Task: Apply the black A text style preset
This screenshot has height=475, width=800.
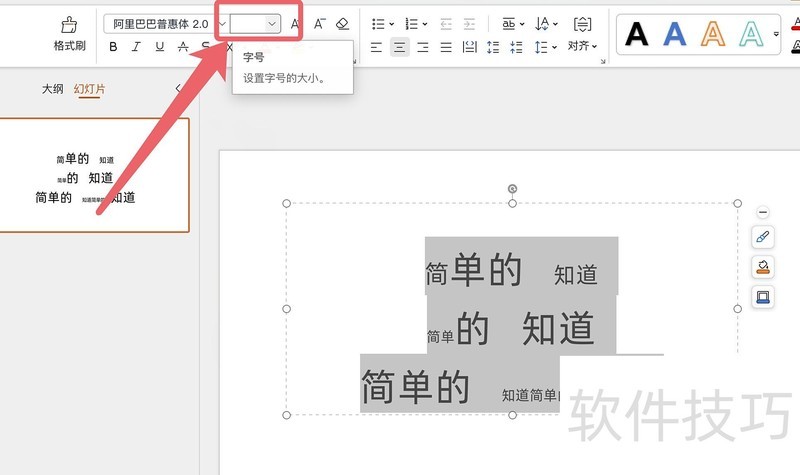Action: click(x=637, y=34)
